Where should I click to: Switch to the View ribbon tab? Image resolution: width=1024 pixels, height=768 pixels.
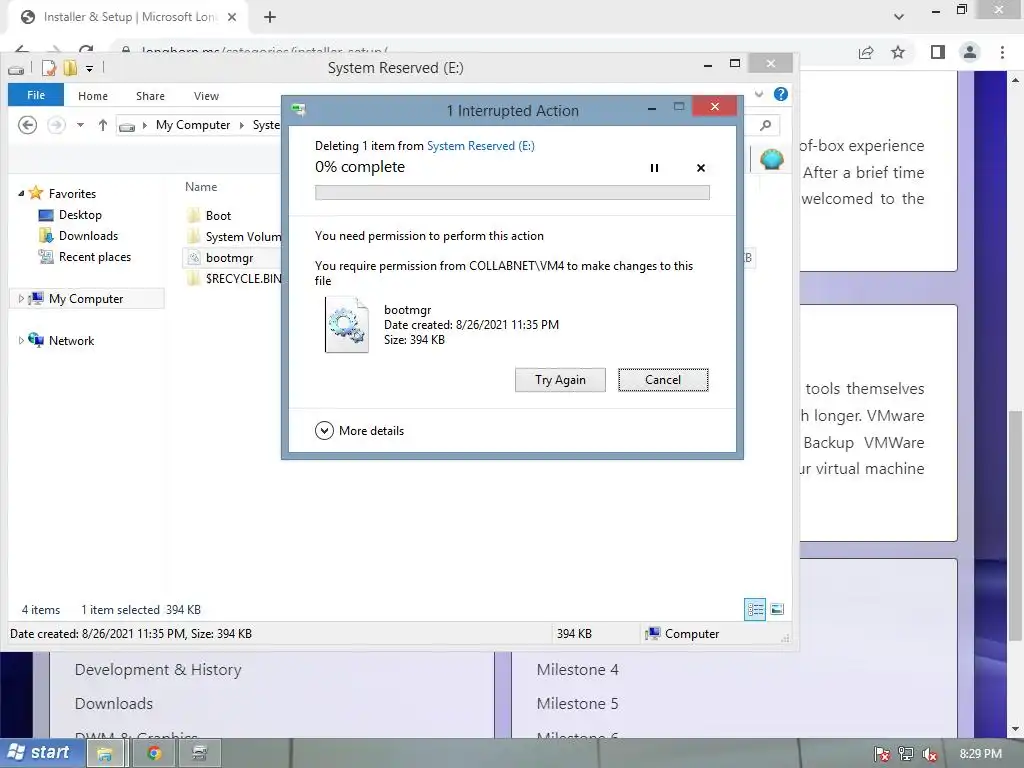[x=206, y=96]
